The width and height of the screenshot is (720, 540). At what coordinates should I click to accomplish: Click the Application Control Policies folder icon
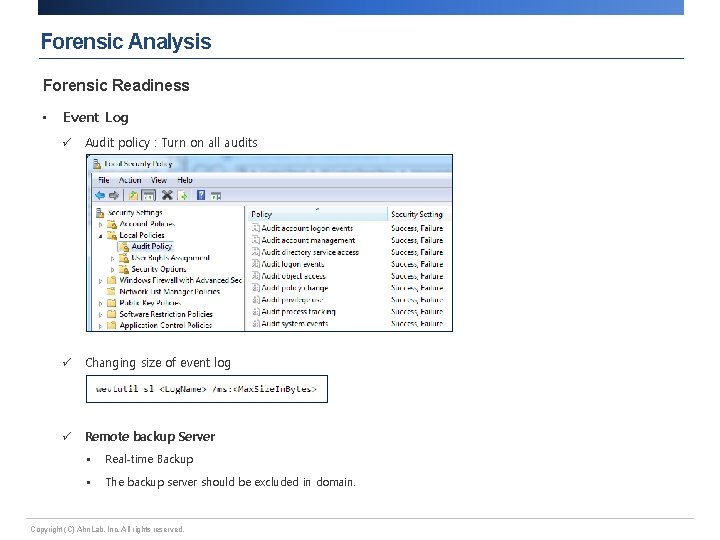tap(112, 325)
